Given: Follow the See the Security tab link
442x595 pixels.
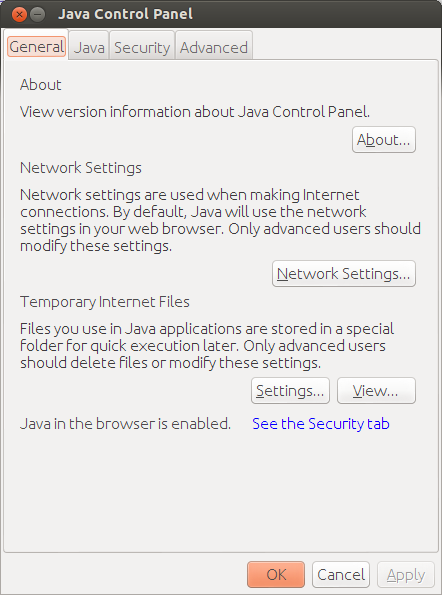Looking at the screenshot, I should pyautogui.click(x=321, y=423).
